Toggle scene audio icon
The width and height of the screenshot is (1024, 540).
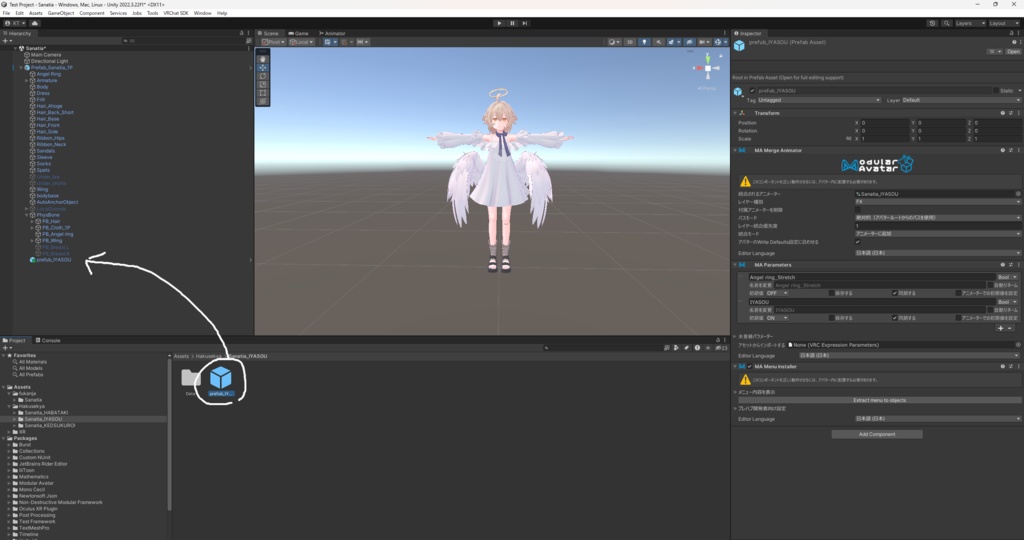pyautogui.click(x=658, y=42)
